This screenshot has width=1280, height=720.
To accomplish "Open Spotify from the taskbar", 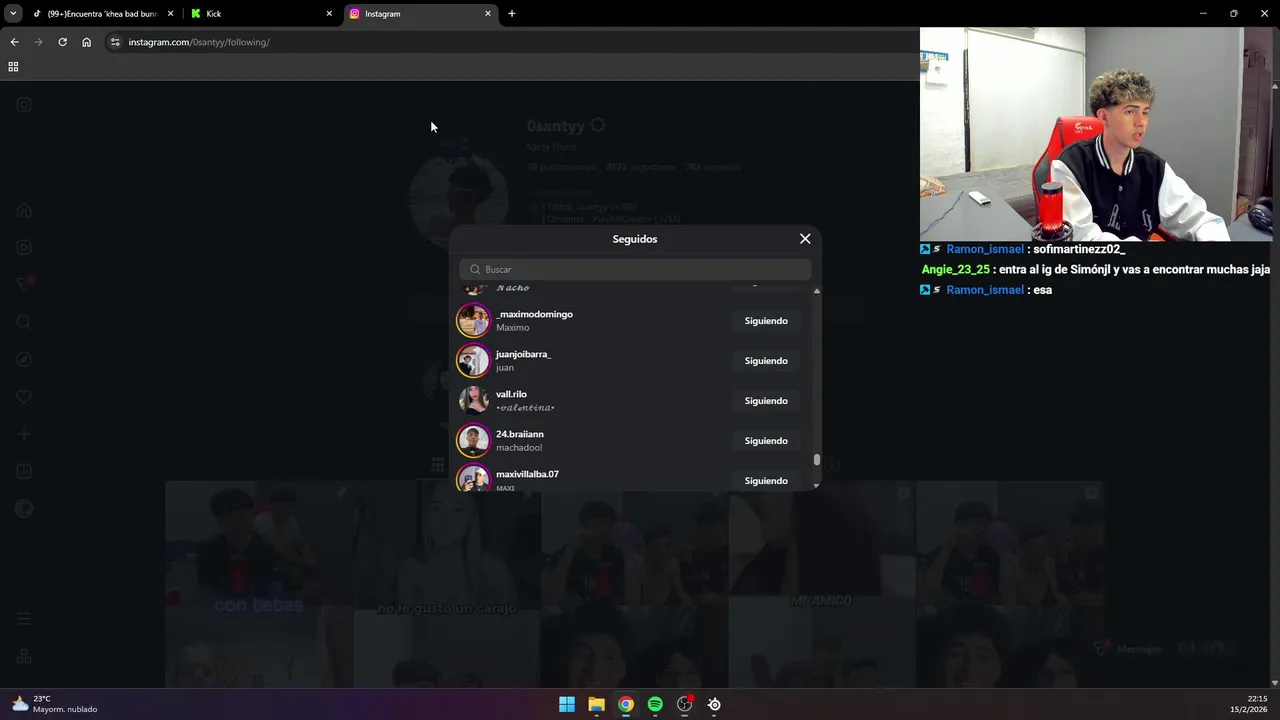I will (655, 704).
